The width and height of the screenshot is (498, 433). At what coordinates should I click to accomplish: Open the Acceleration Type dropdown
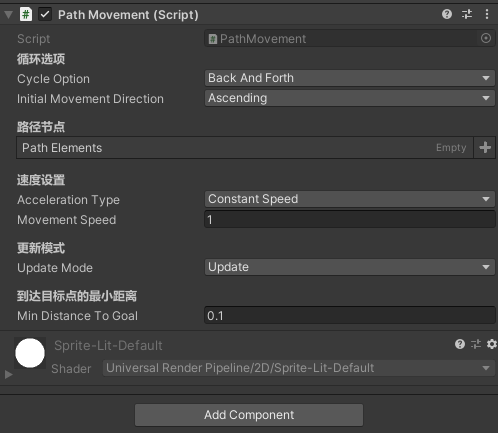pos(350,199)
